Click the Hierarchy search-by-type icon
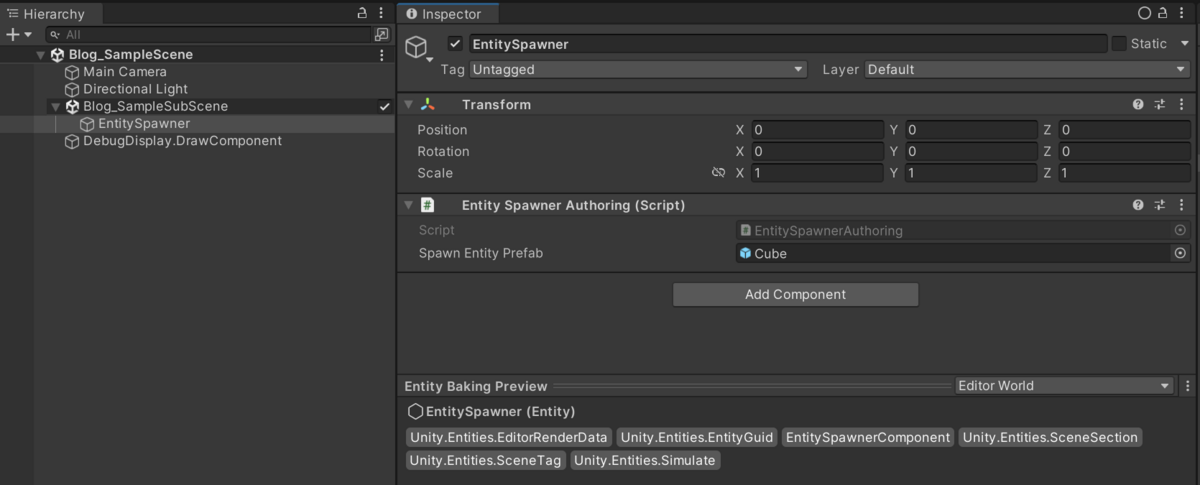This screenshot has width=1200, height=485. point(381,35)
